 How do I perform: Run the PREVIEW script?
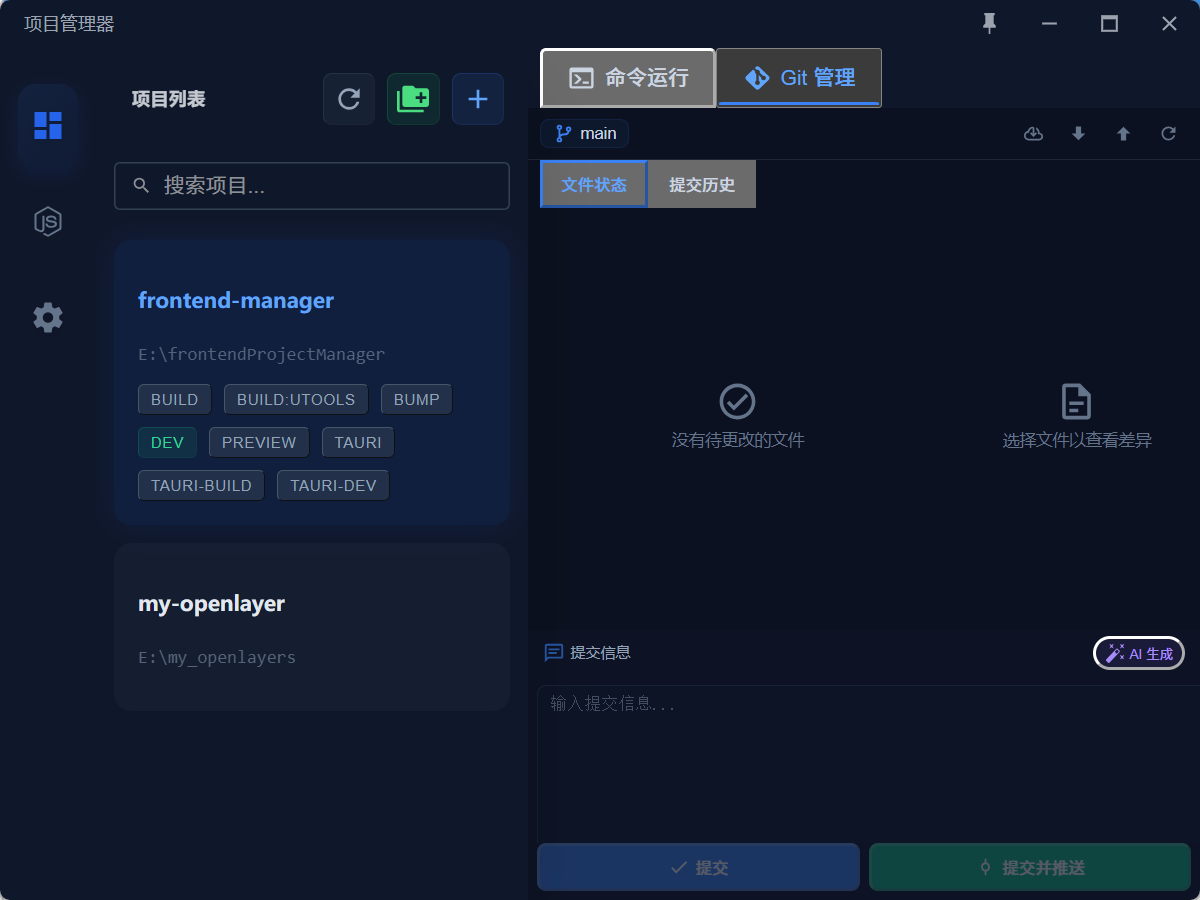tap(259, 442)
